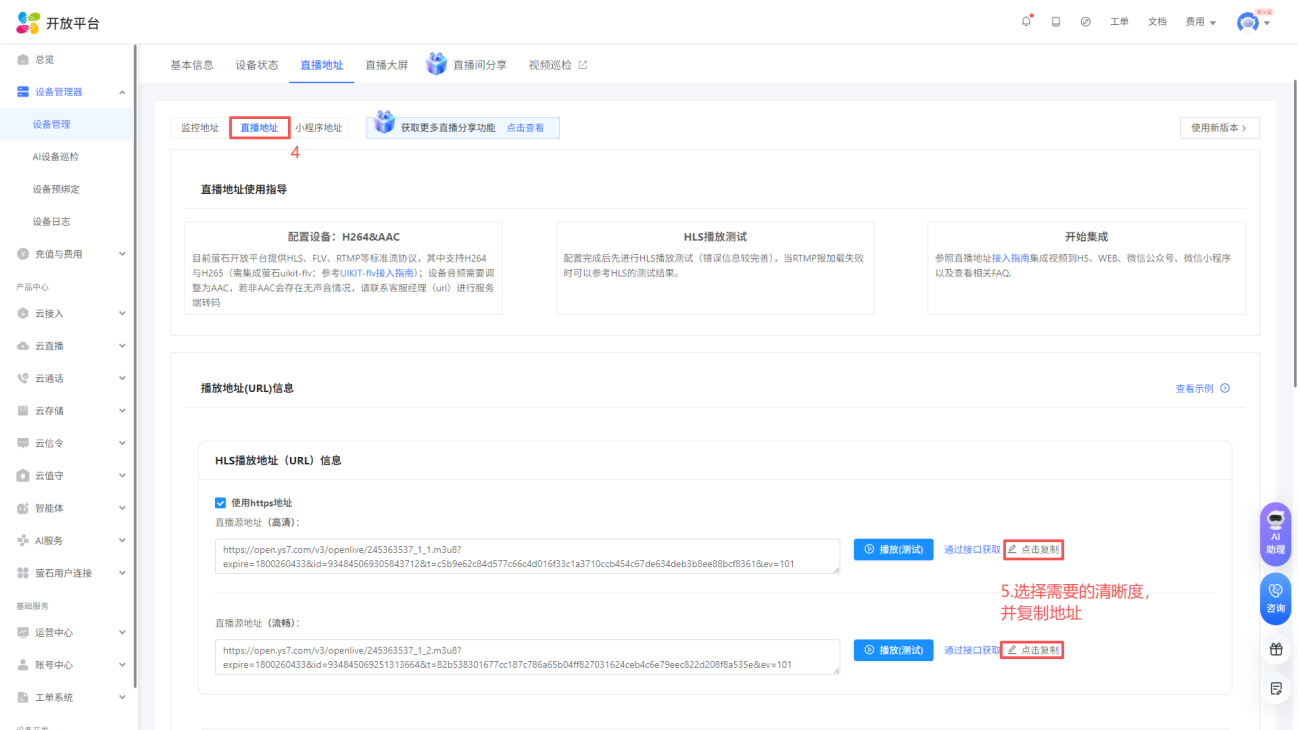Select the 小程序地址 sub-tab
The width and height of the screenshot is (1298, 730).
318,128
